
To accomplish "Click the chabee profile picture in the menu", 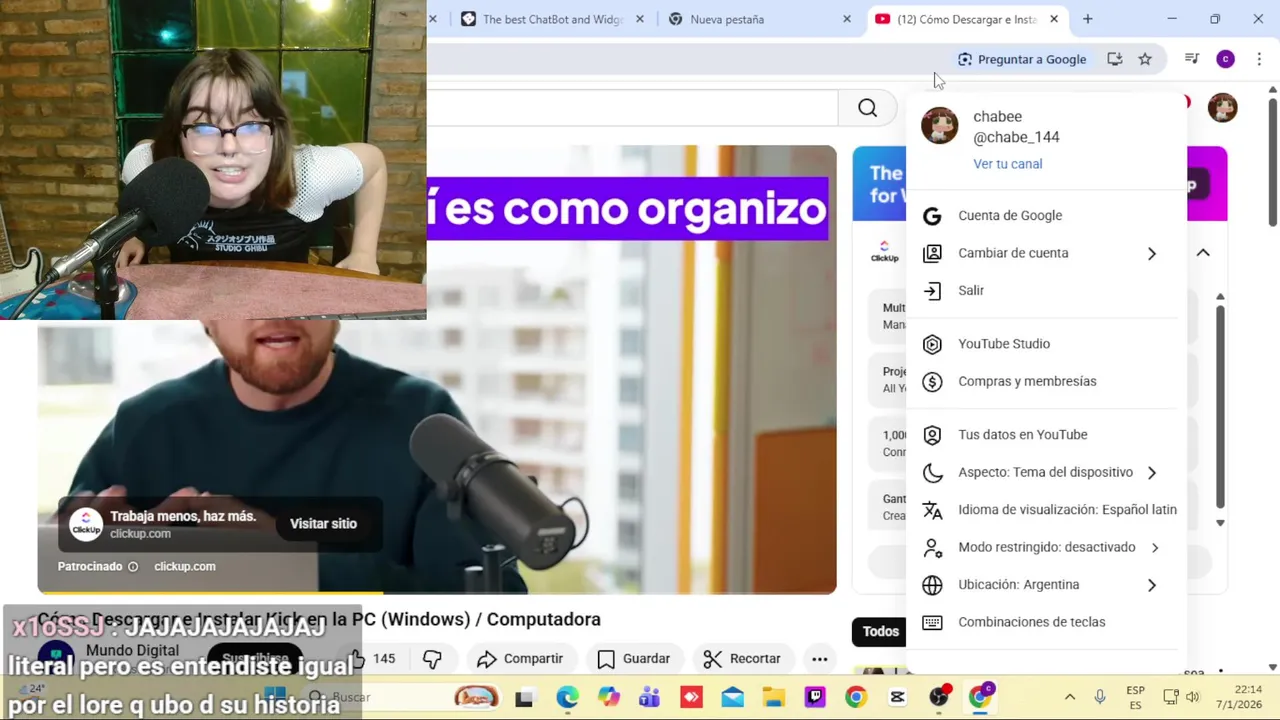I will 939,126.
